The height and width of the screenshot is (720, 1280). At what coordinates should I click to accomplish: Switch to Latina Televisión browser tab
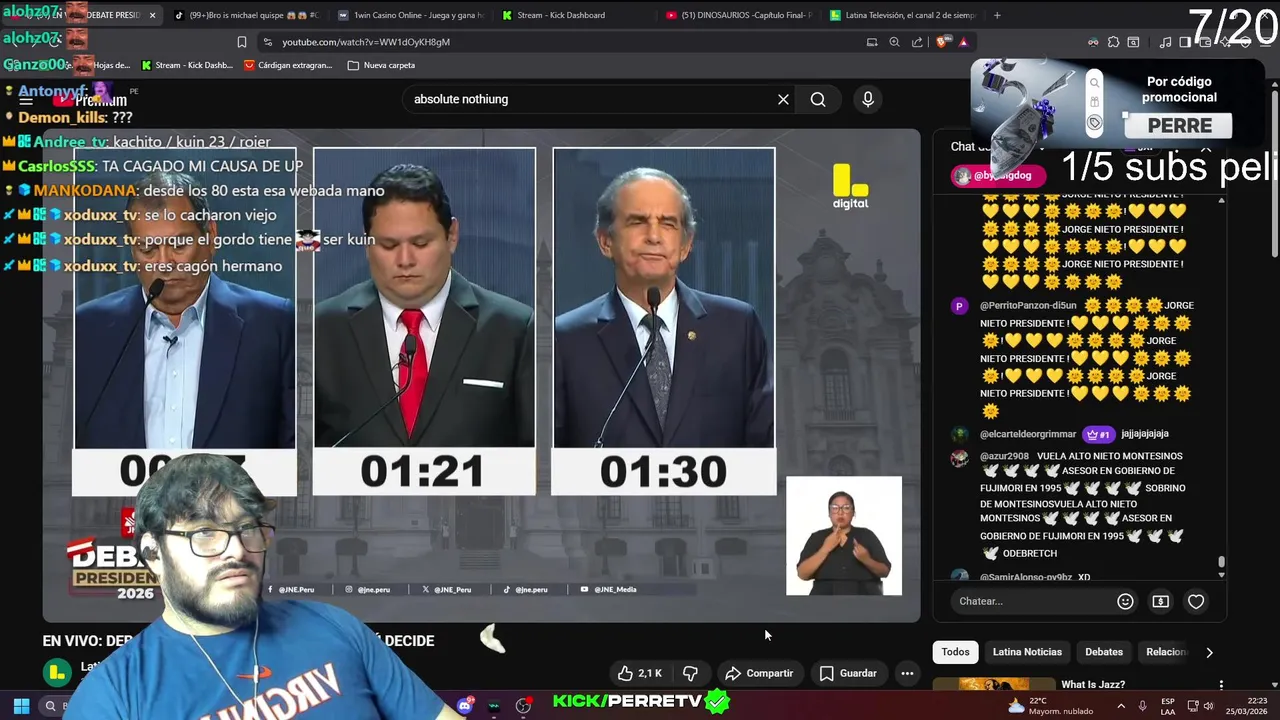pyautogui.click(x=902, y=15)
